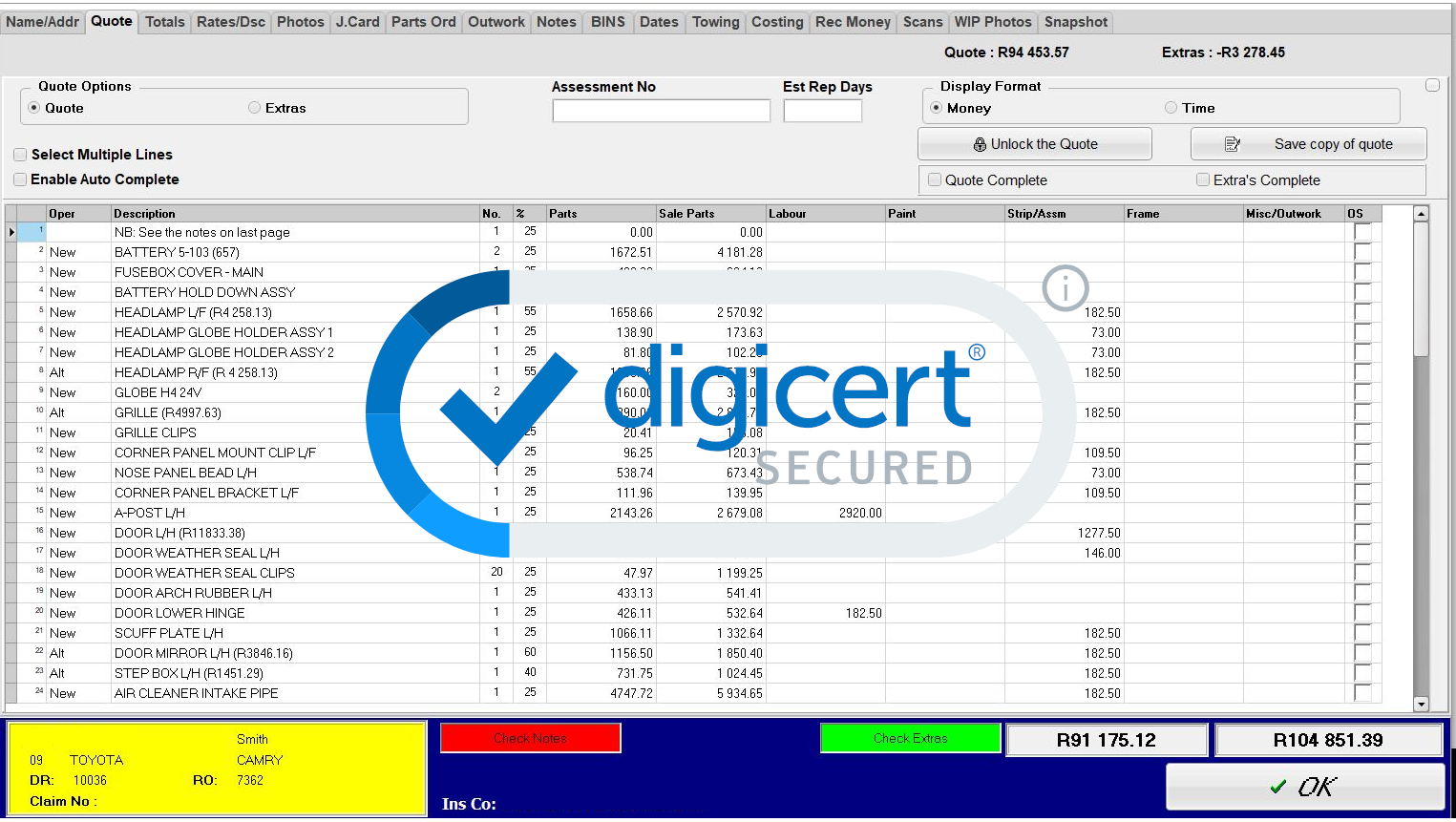
Task: Click Strip/Assm value 1277.50
Action: (x=1099, y=533)
